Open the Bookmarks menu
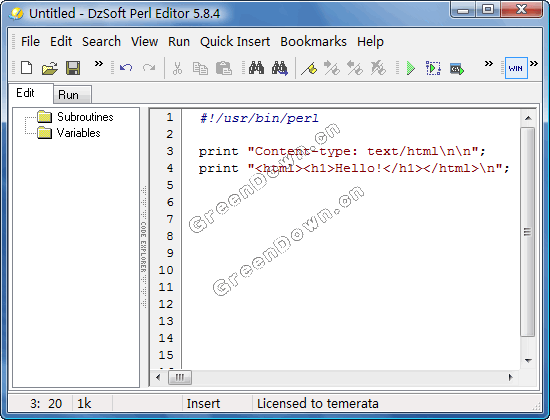Viewport: 550px width, 420px height. [313, 41]
